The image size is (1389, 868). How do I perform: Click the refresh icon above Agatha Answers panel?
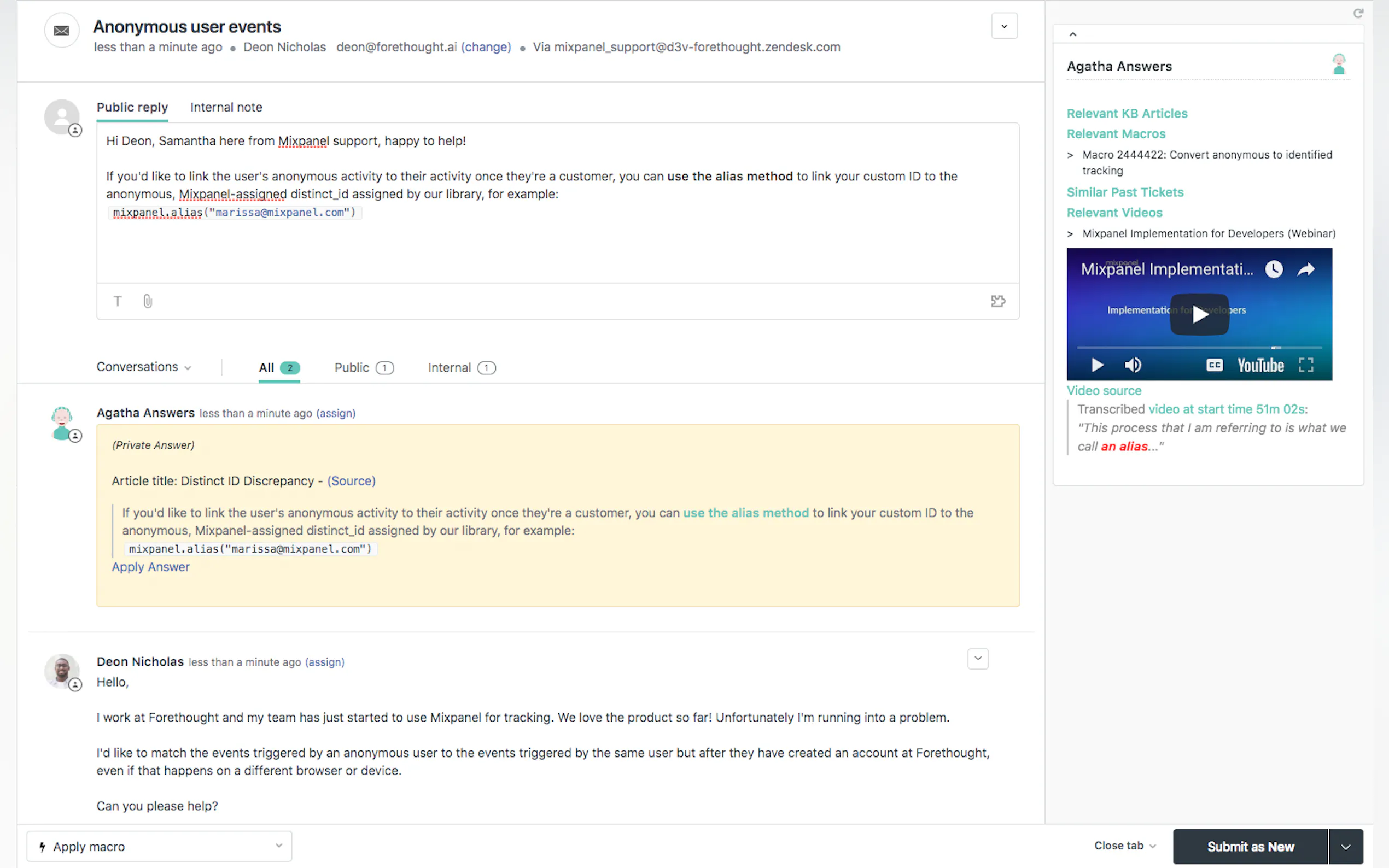1358,13
